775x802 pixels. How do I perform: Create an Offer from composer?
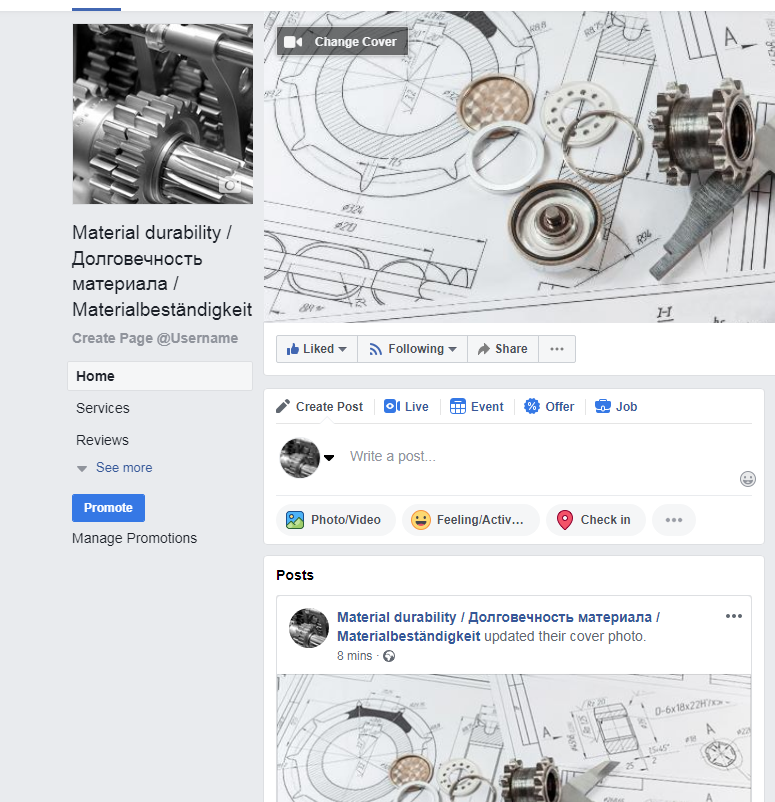point(549,407)
